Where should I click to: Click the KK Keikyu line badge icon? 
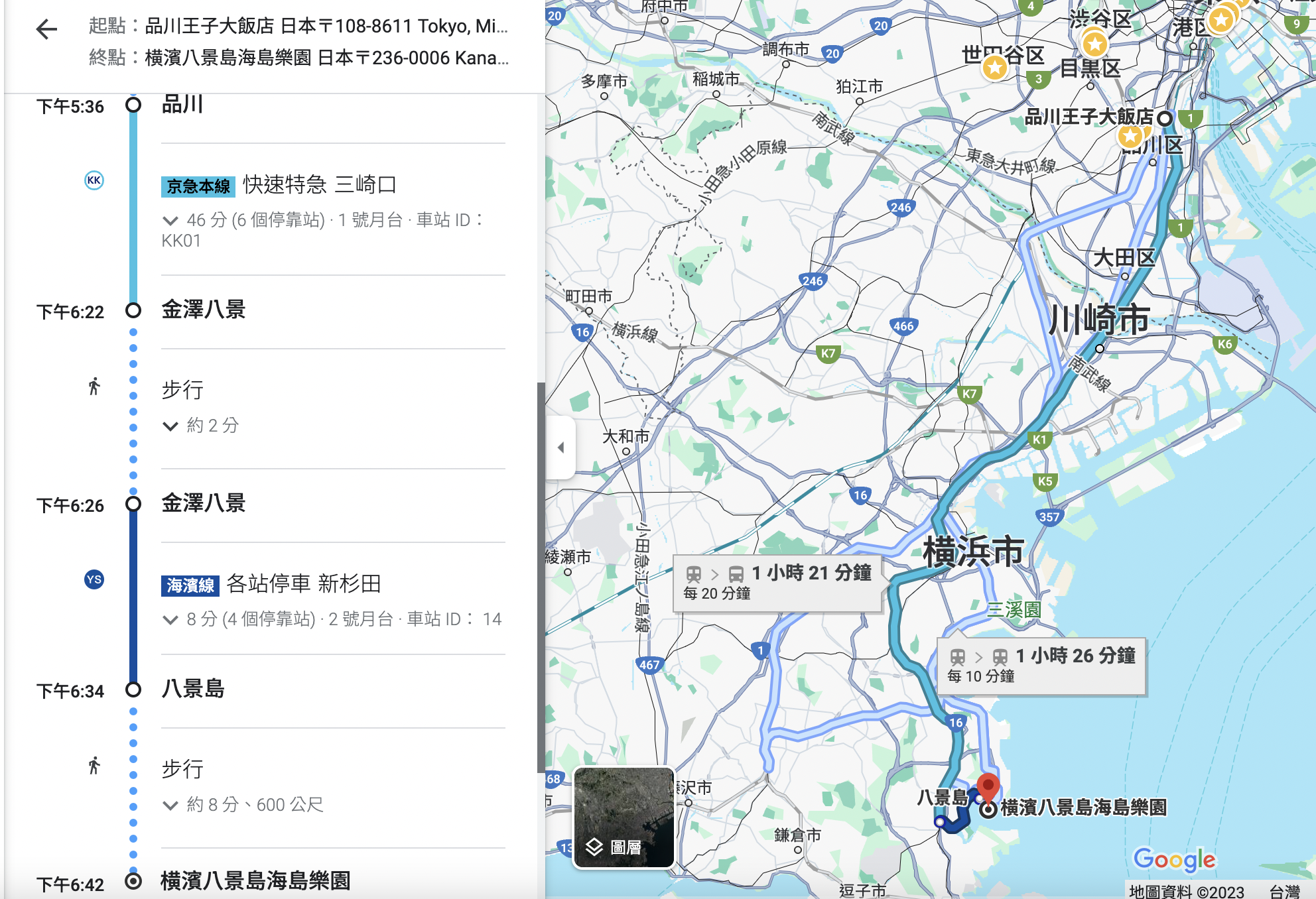click(x=94, y=180)
